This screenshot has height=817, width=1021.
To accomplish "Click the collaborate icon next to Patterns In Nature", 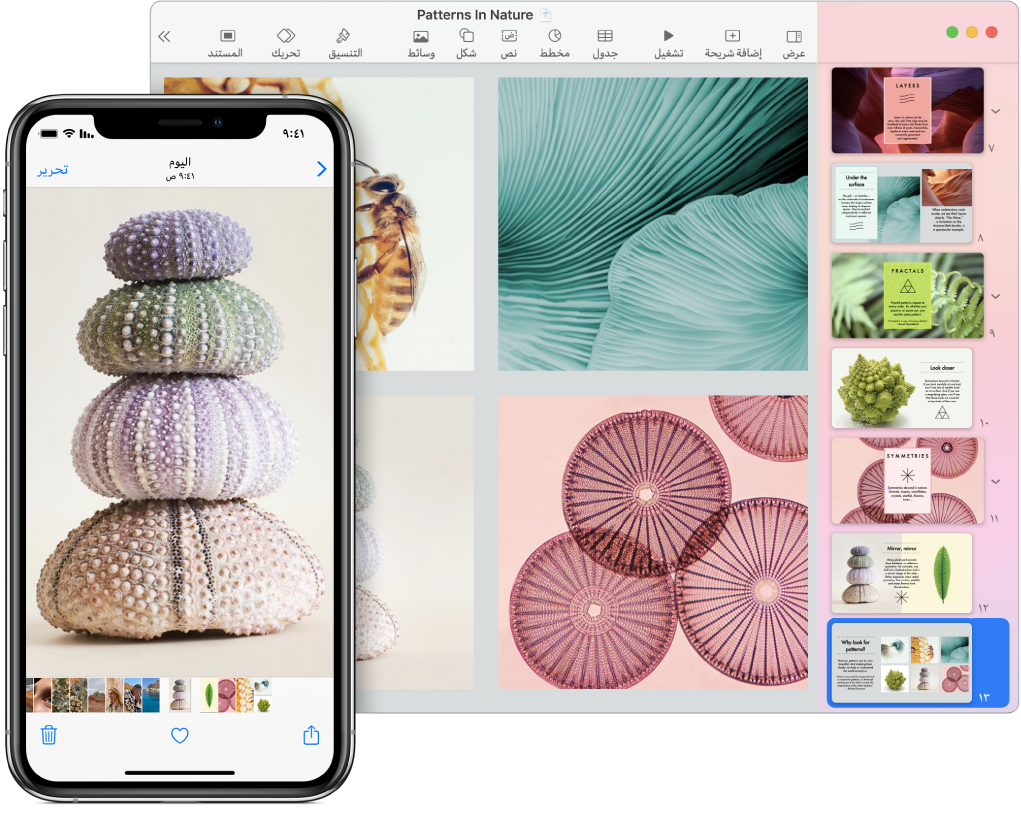I will pos(546,14).
